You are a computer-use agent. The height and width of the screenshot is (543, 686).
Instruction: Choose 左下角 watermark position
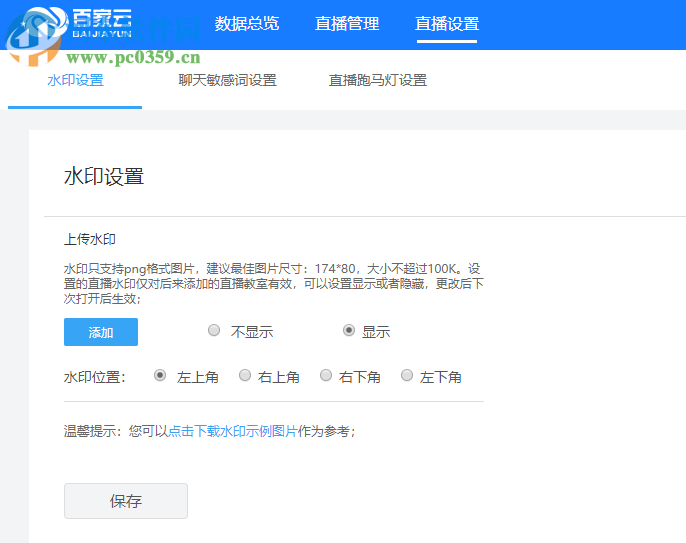click(407, 375)
